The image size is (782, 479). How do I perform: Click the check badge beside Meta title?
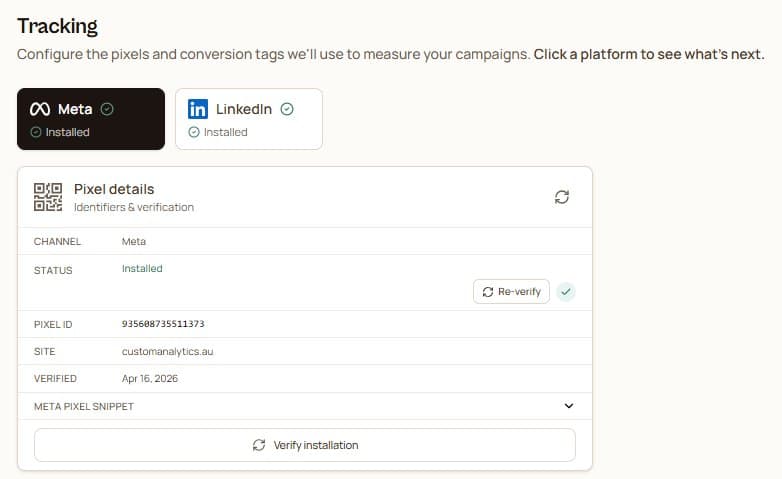pos(107,109)
